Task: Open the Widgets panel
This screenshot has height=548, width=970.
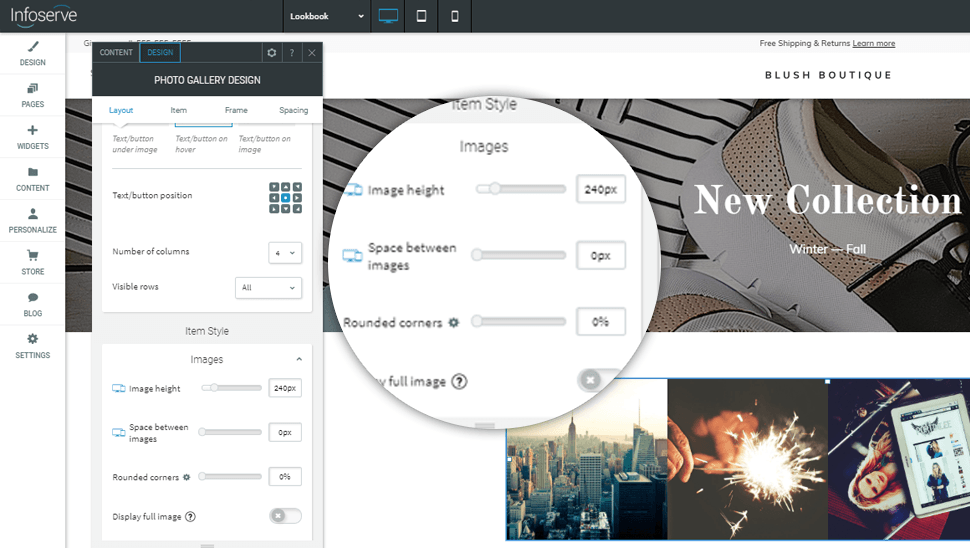Action: coord(32,137)
